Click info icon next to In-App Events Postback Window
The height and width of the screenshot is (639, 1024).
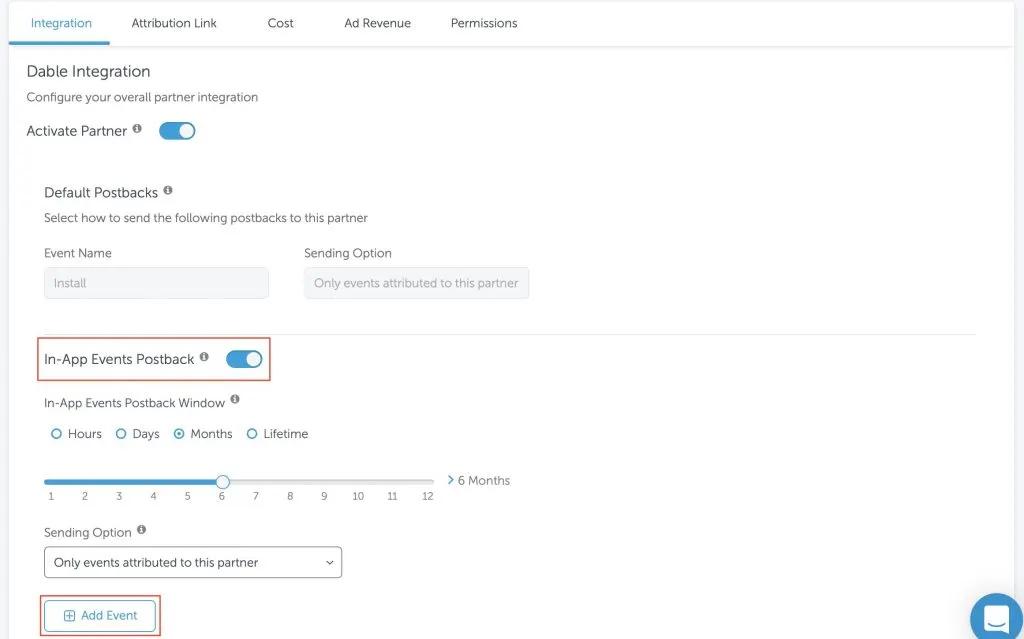pos(235,400)
